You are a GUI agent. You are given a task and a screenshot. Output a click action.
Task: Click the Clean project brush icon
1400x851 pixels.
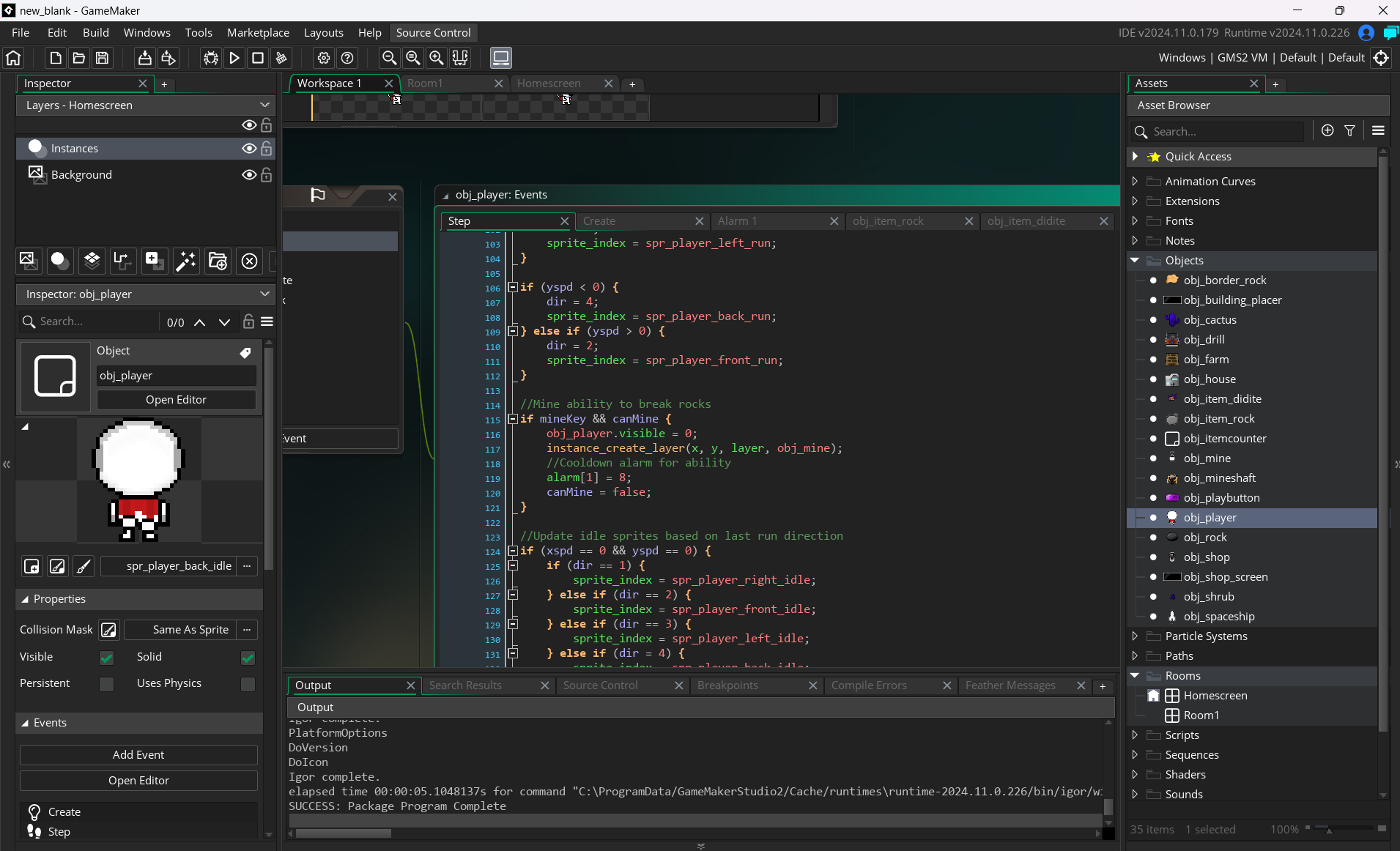click(x=281, y=58)
